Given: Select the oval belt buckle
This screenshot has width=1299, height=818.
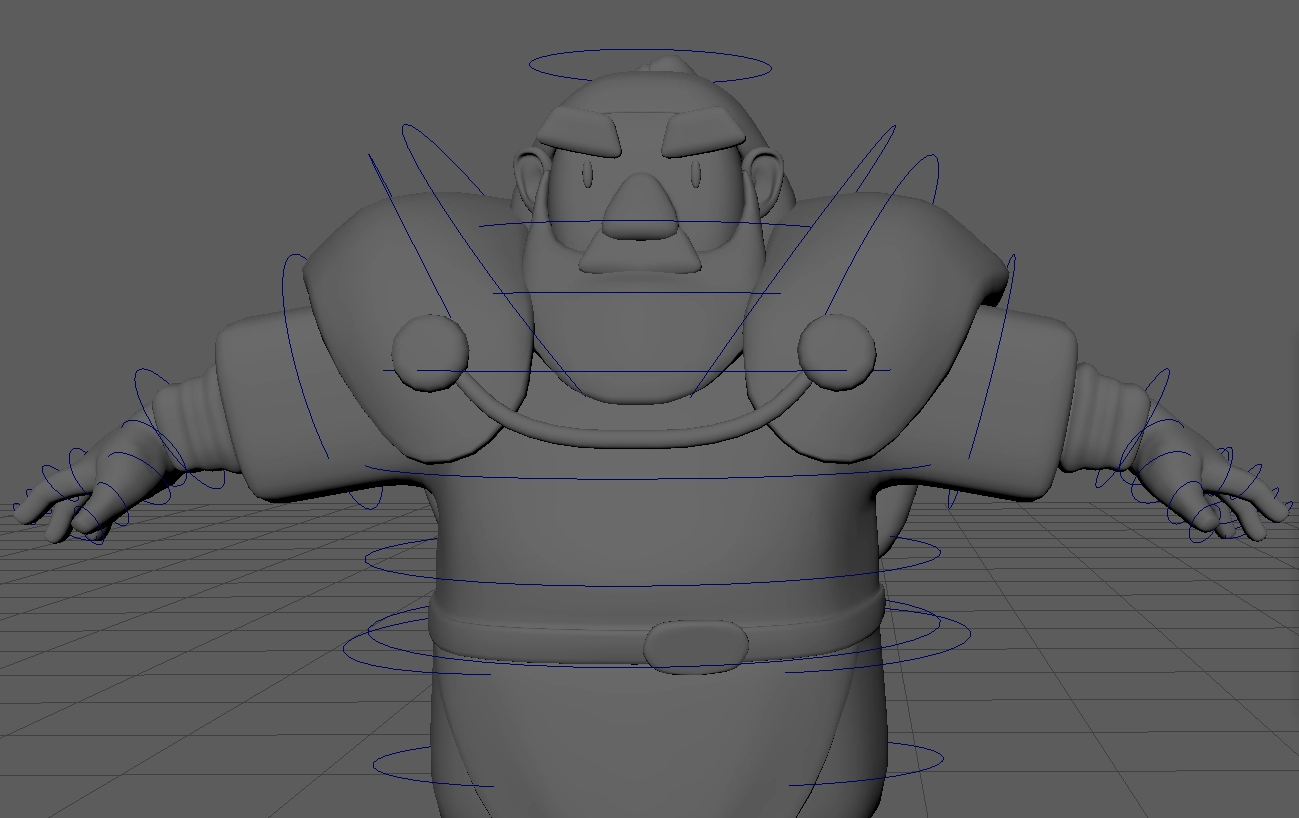Looking at the screenshot, I should coord(695,645).
